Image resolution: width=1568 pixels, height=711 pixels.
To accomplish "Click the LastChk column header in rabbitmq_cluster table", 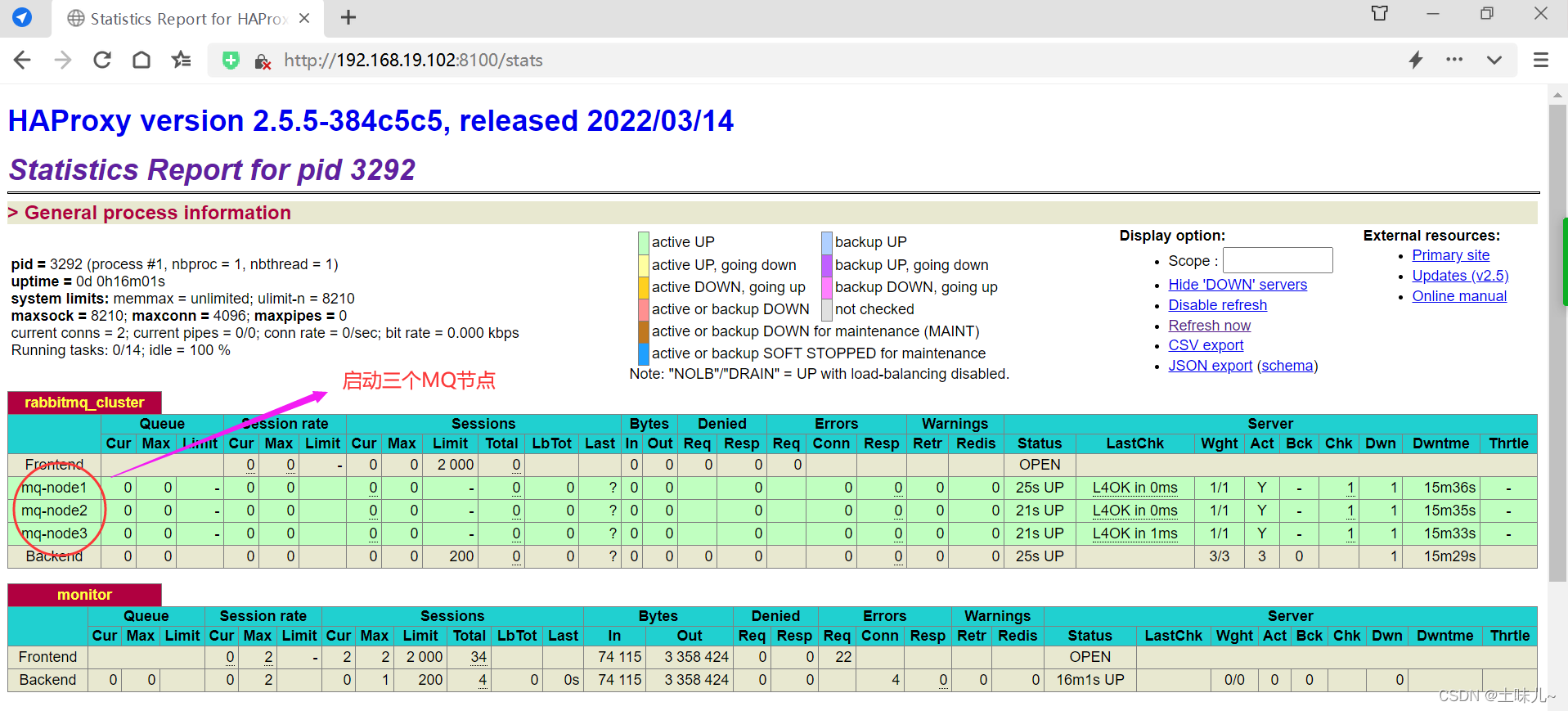I will (x=1134, y=443).
